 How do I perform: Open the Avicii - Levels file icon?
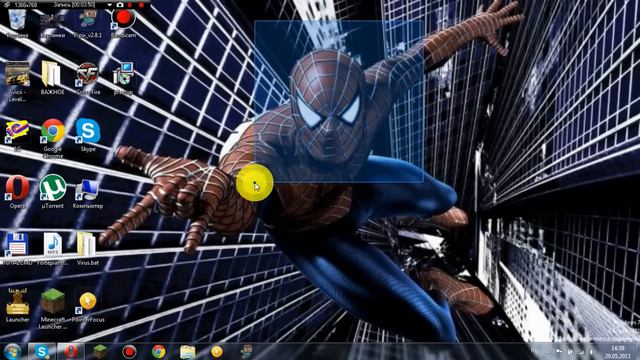[x=17, y=81]
